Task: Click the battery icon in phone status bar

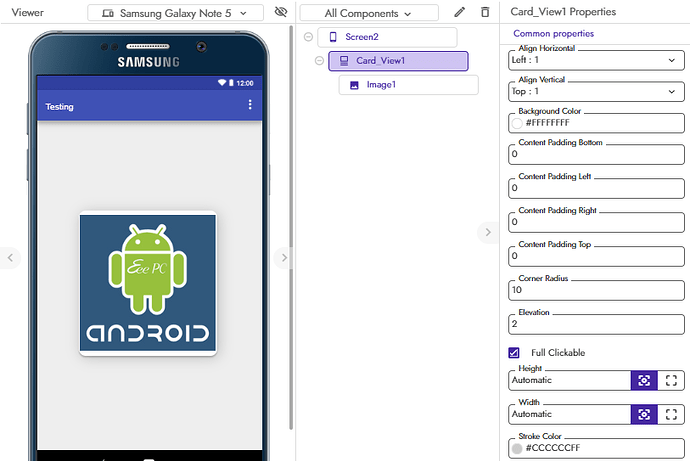Action: 231,83
